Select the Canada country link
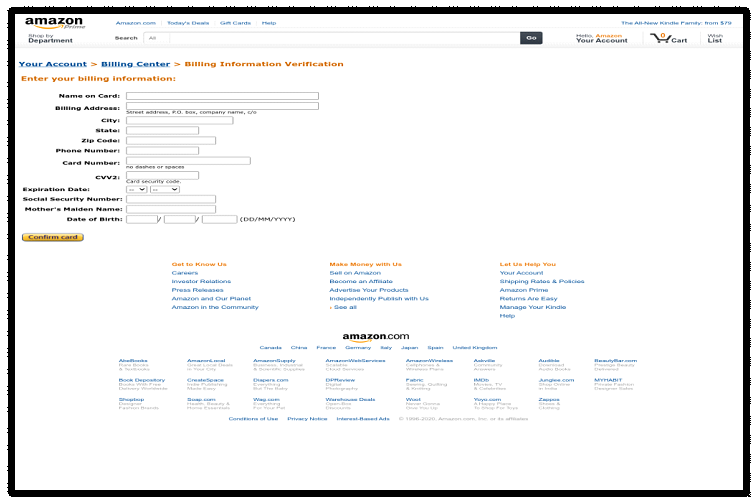The width and height of the screenshot is (752, 498). (x=270, y=348)
